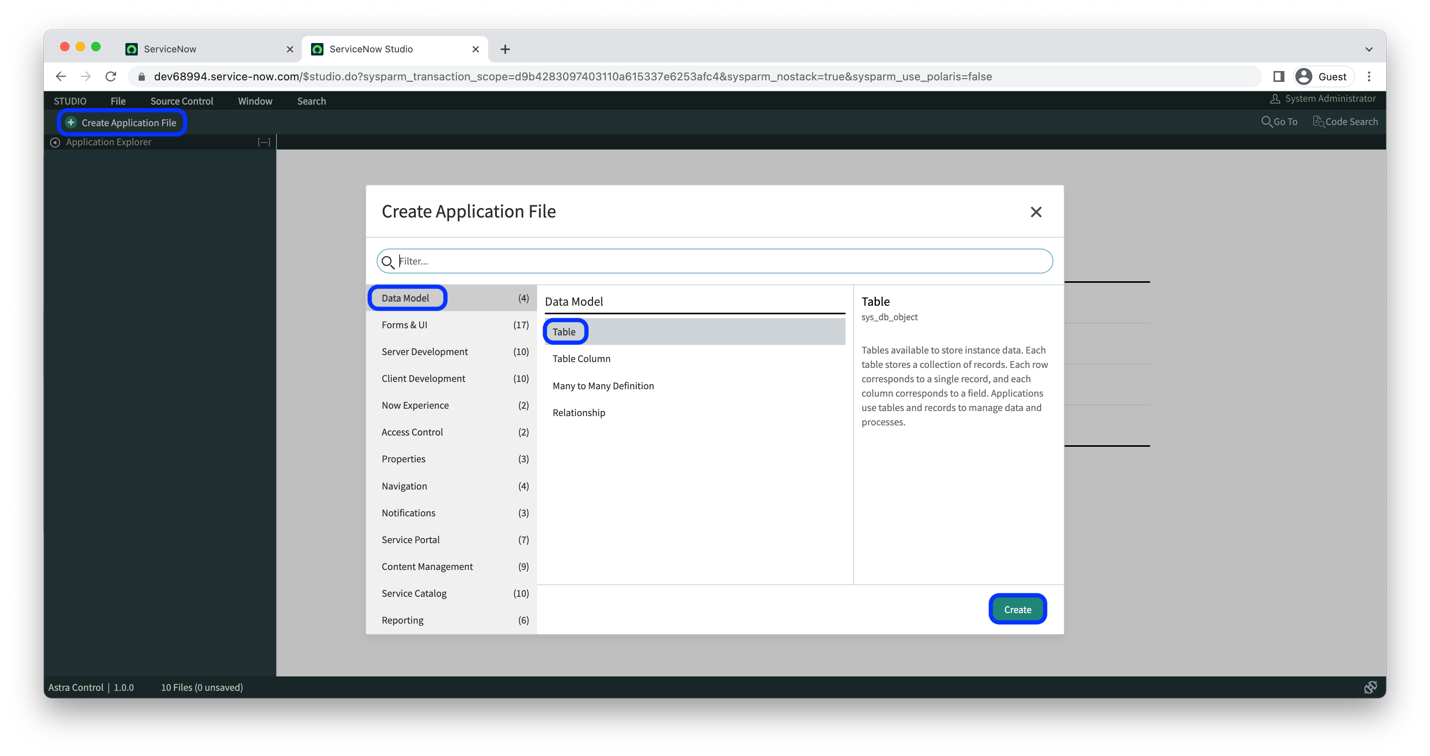The height and width of the screenshot is (756, 1430).
Task: Open Code Search
Action: (x=1345, y=122)
